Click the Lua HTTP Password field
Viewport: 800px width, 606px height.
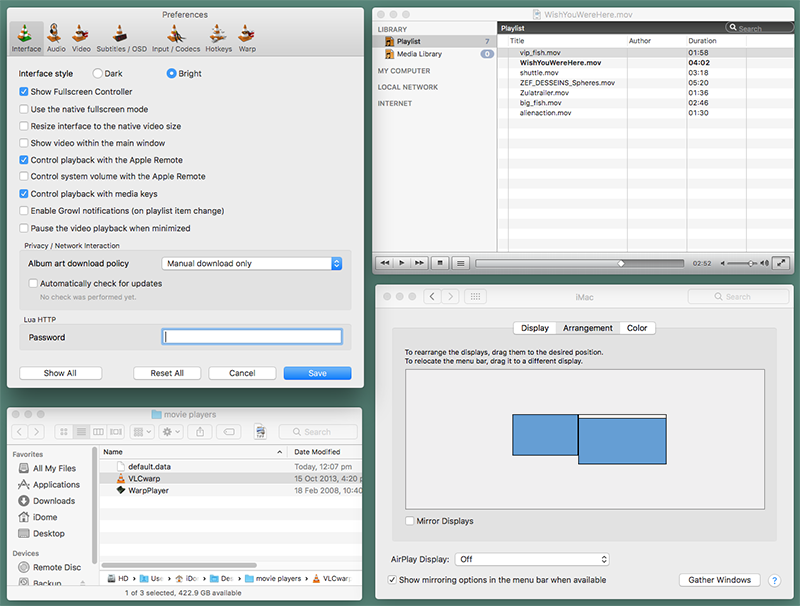pyautogui.click(x=256, y=337)
